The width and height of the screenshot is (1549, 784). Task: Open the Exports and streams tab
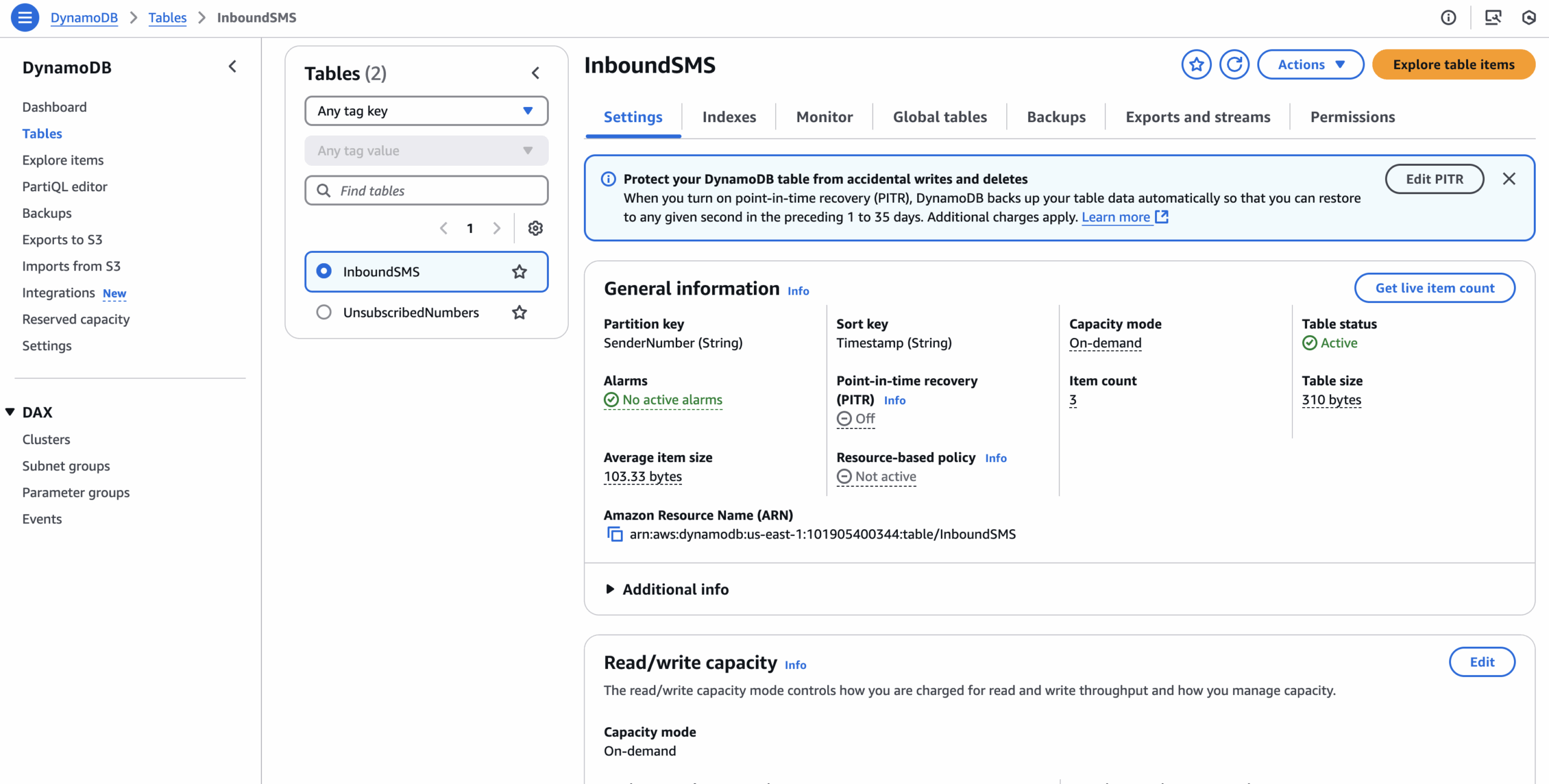pos(1197,117)
